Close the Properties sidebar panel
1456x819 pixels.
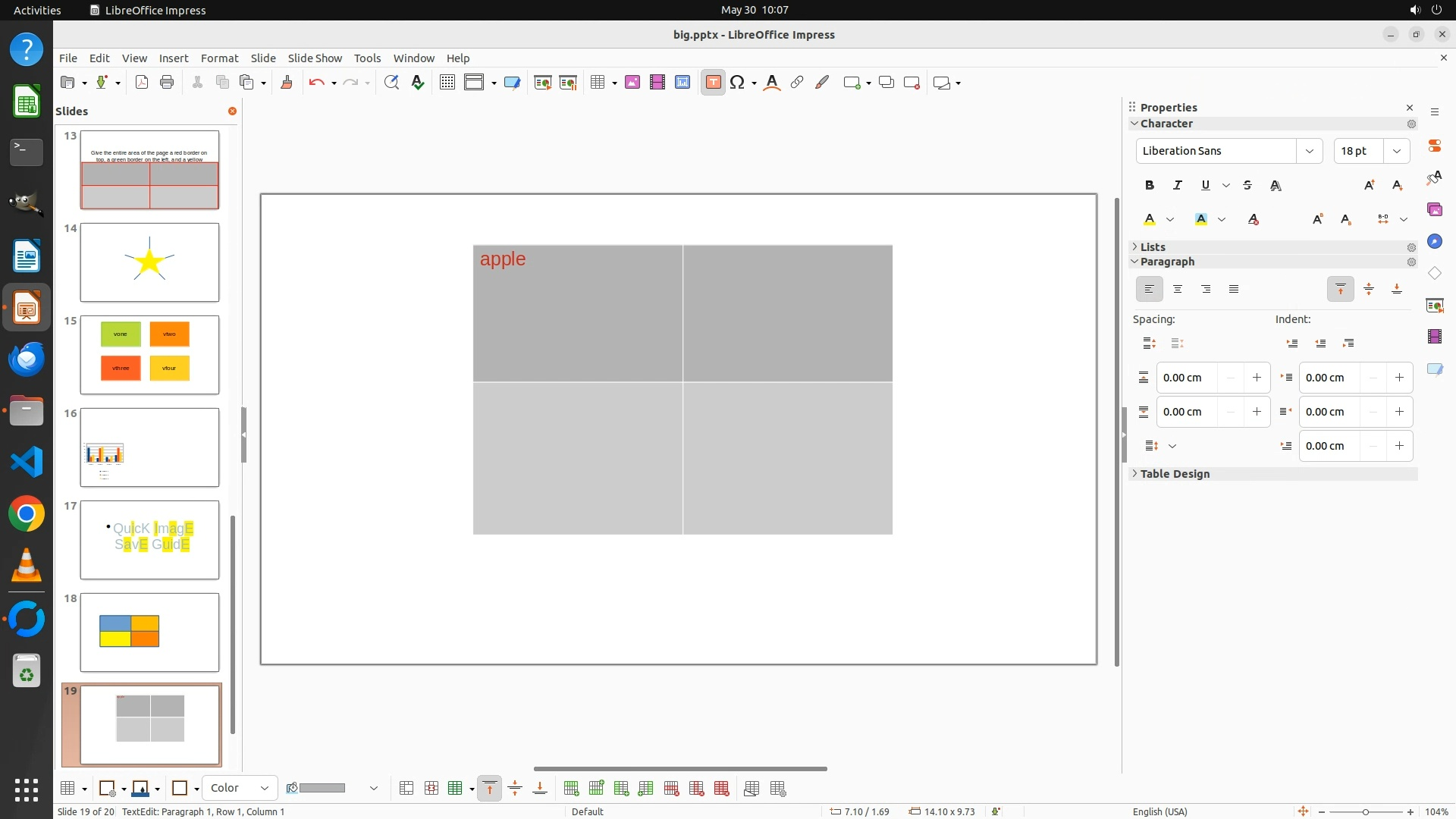click(x=1410, y=108)
